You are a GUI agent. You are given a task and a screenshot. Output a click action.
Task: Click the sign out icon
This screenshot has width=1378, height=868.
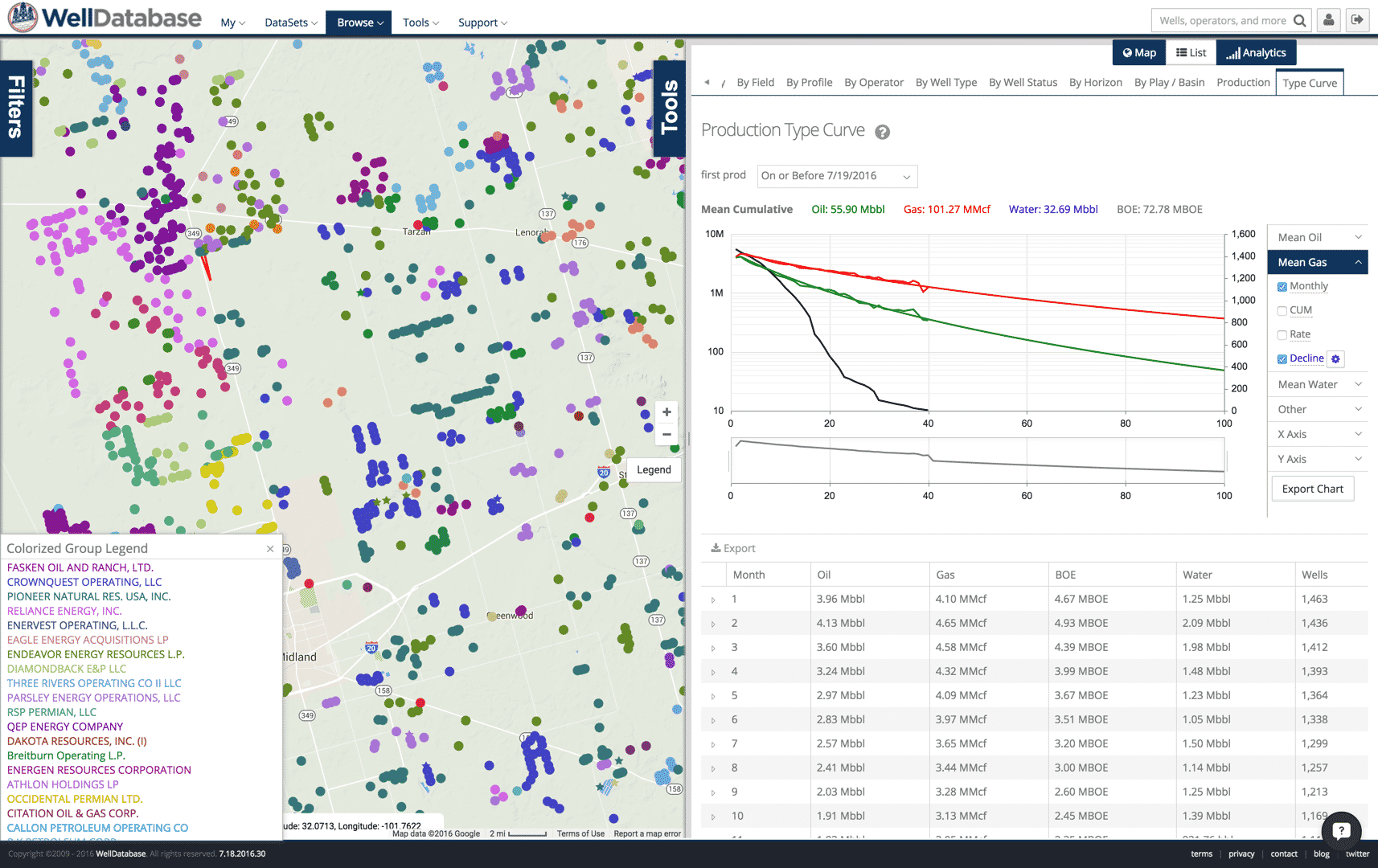(1357, 20)
